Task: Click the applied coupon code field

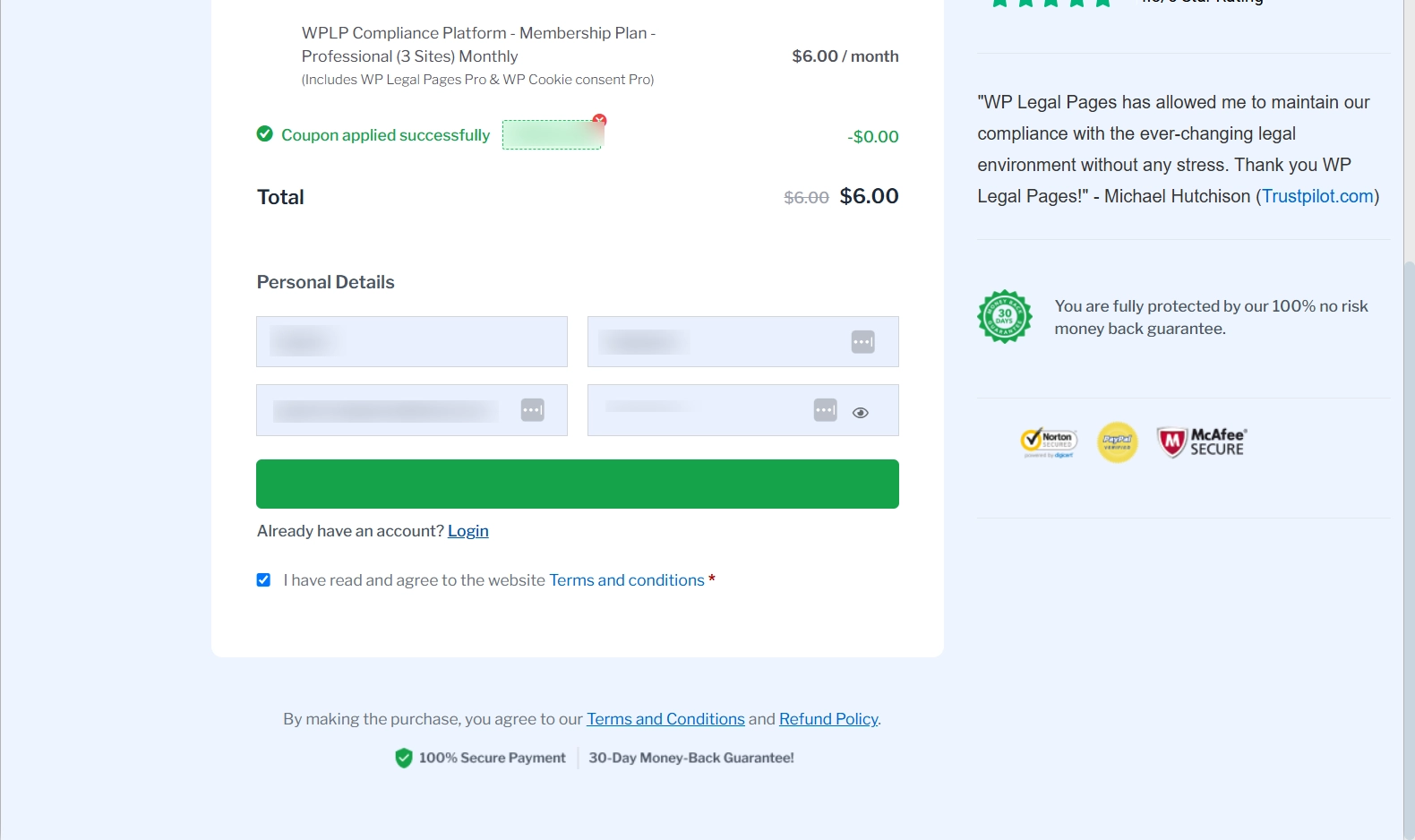Action: pos(551,135)
